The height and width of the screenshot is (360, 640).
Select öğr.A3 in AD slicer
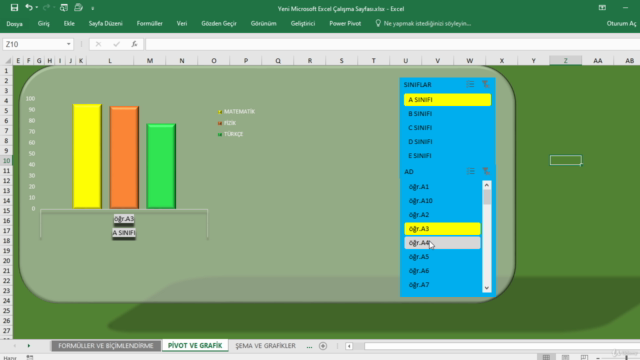[x=442, y=229]
